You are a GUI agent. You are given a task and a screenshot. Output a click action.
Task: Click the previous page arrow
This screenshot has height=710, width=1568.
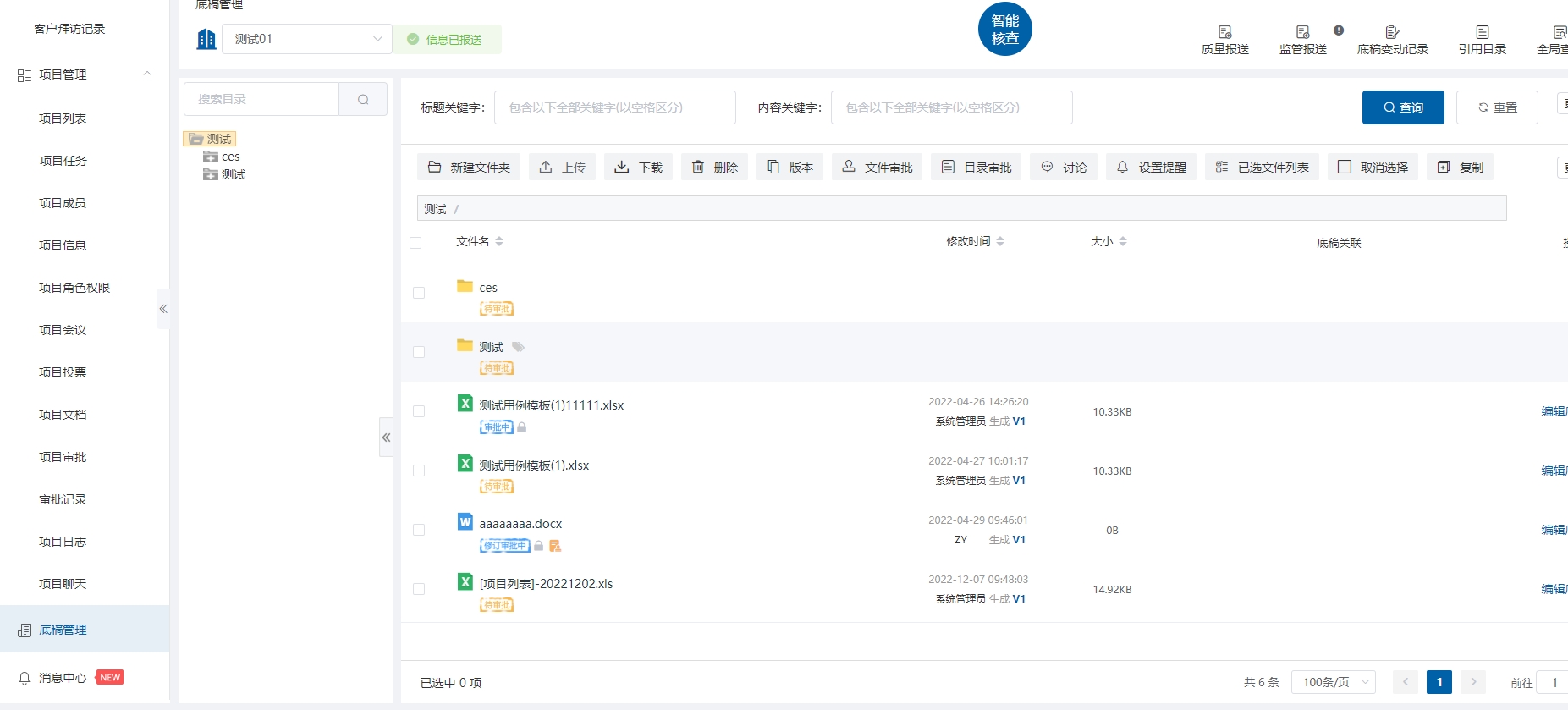(1406, 682)
